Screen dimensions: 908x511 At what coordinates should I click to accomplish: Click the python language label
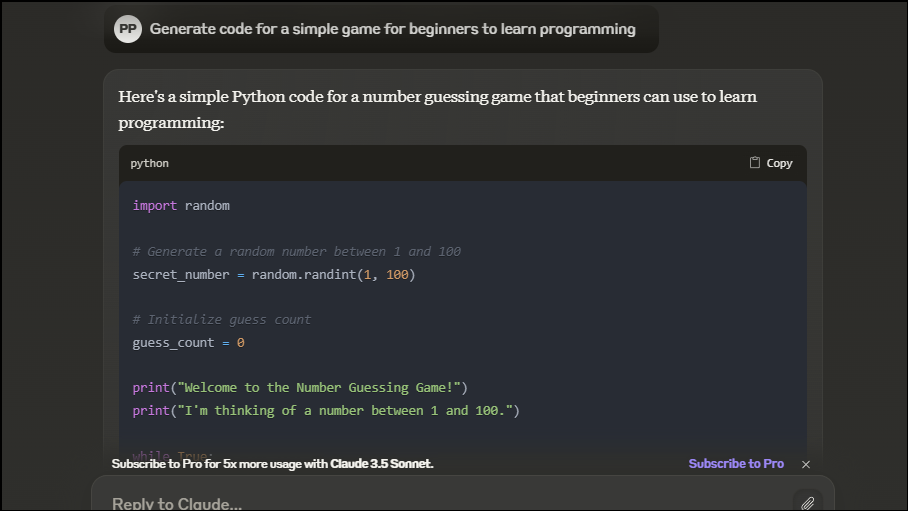[149, 163]
